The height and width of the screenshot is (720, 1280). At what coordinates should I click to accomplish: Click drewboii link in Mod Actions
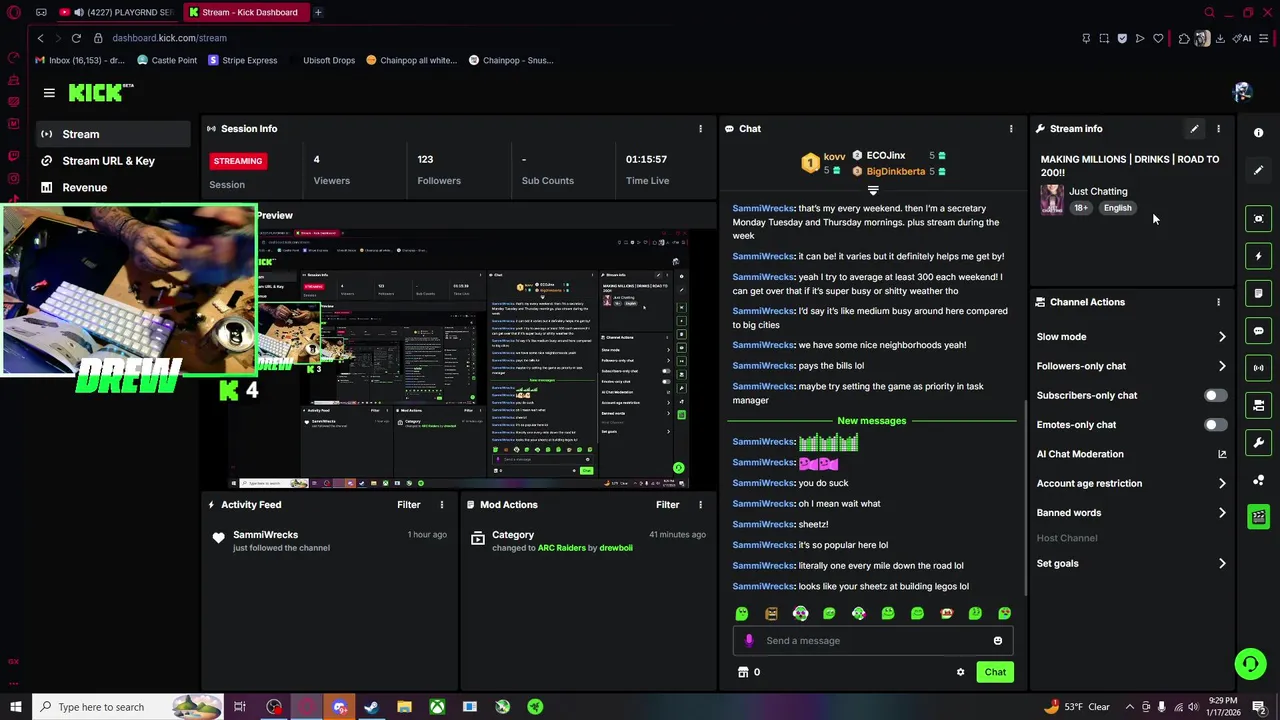[616, 548]
